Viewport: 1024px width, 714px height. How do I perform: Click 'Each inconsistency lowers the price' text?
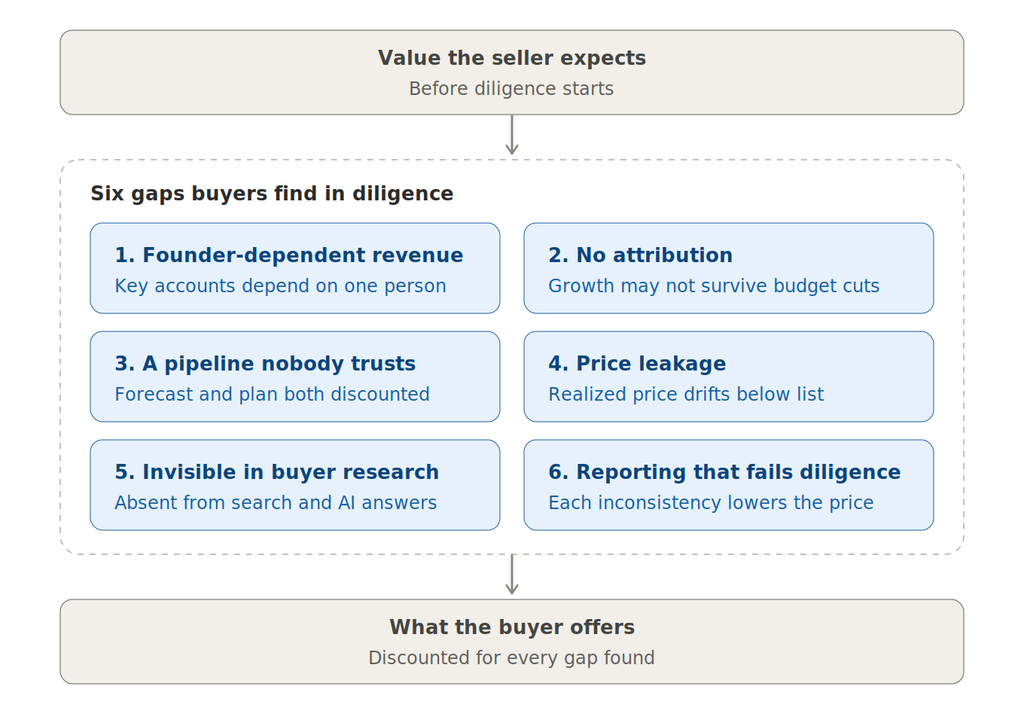711,503
